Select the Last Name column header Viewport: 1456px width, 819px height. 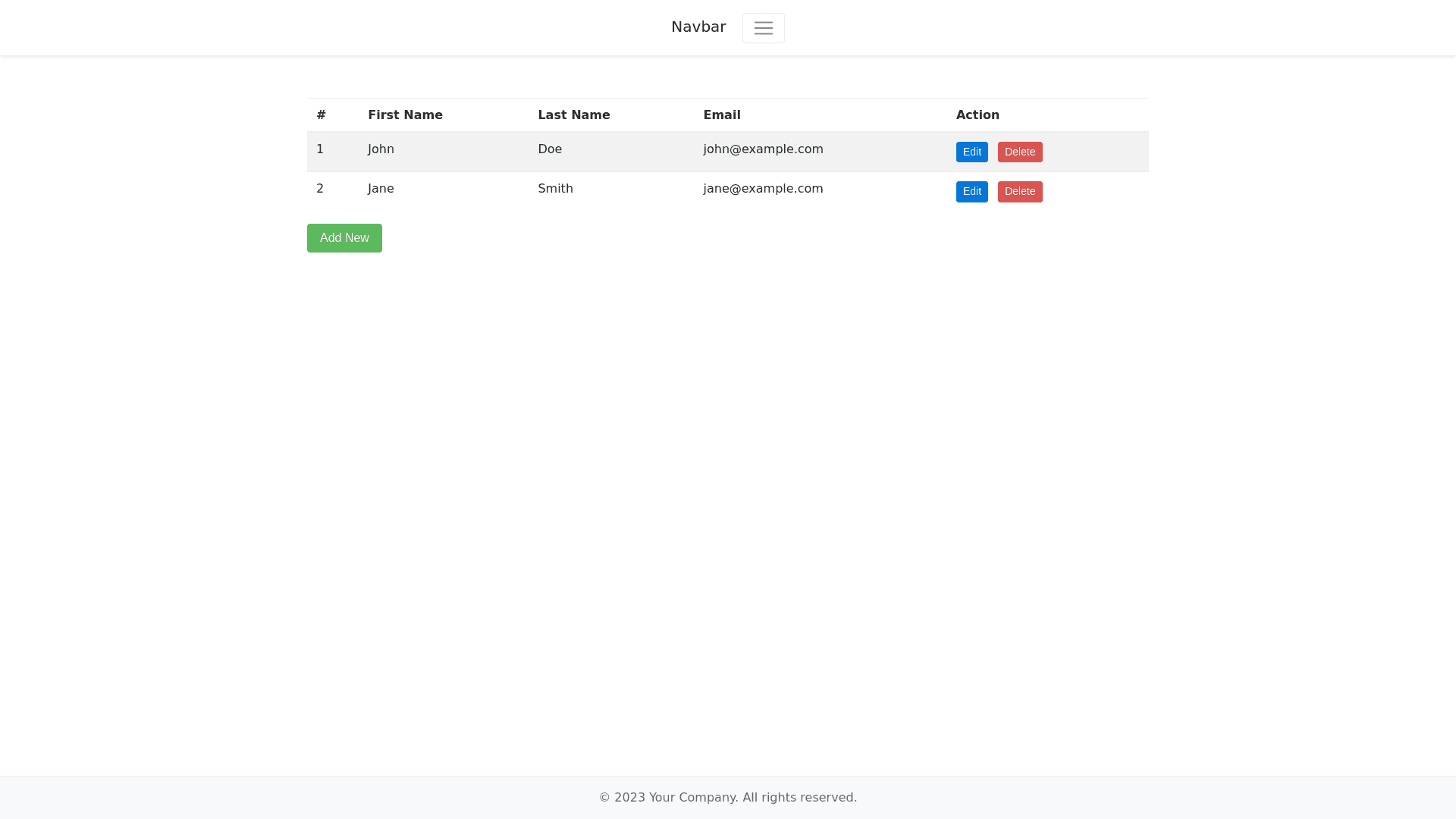pyautogui.click(x=573, y=115)
